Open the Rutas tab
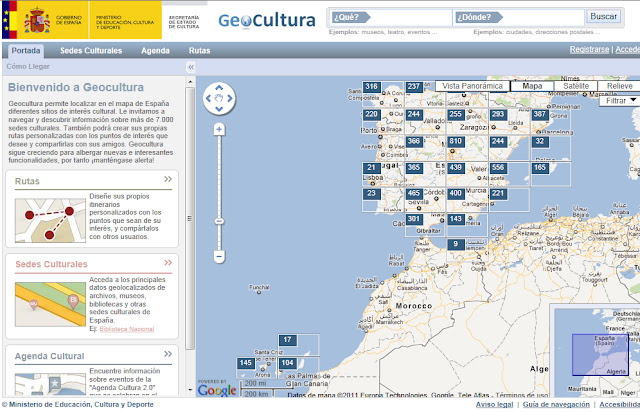The height and width of the screenshot is (412, 640). (x=199, y=51)
